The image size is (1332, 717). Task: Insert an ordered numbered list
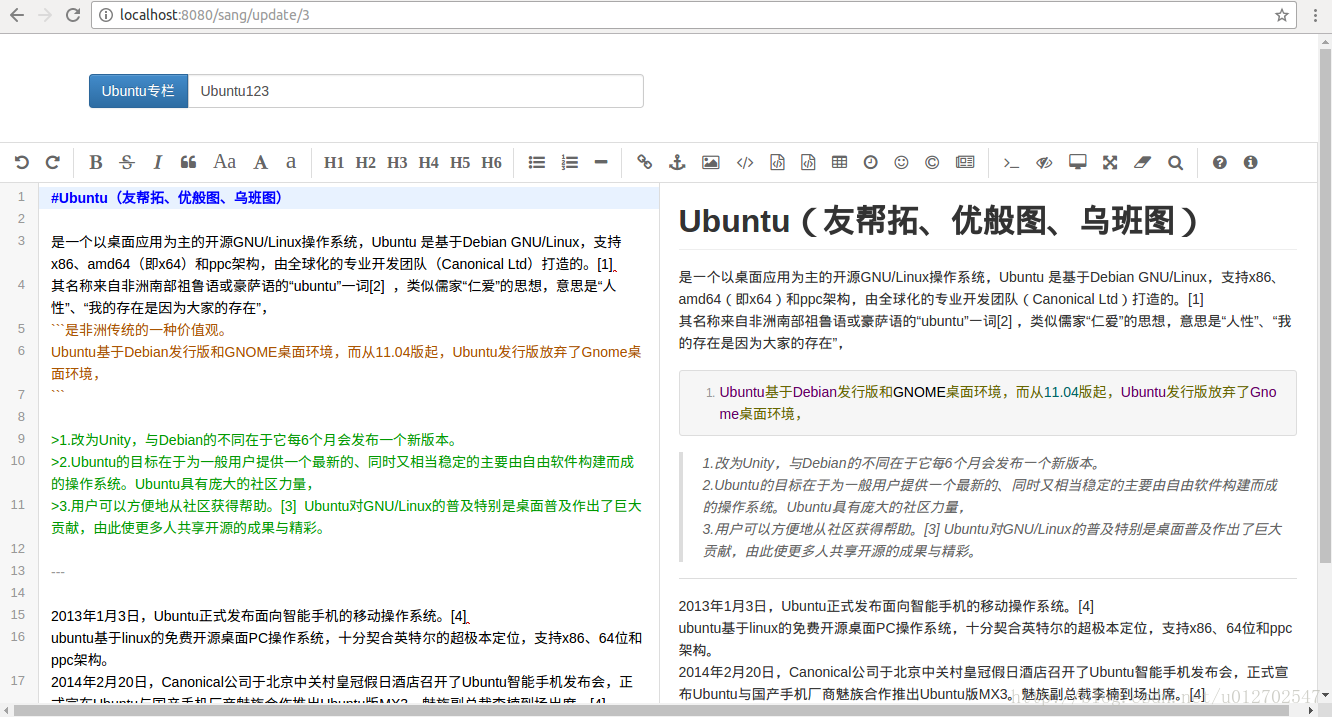[x=570, y=162]
